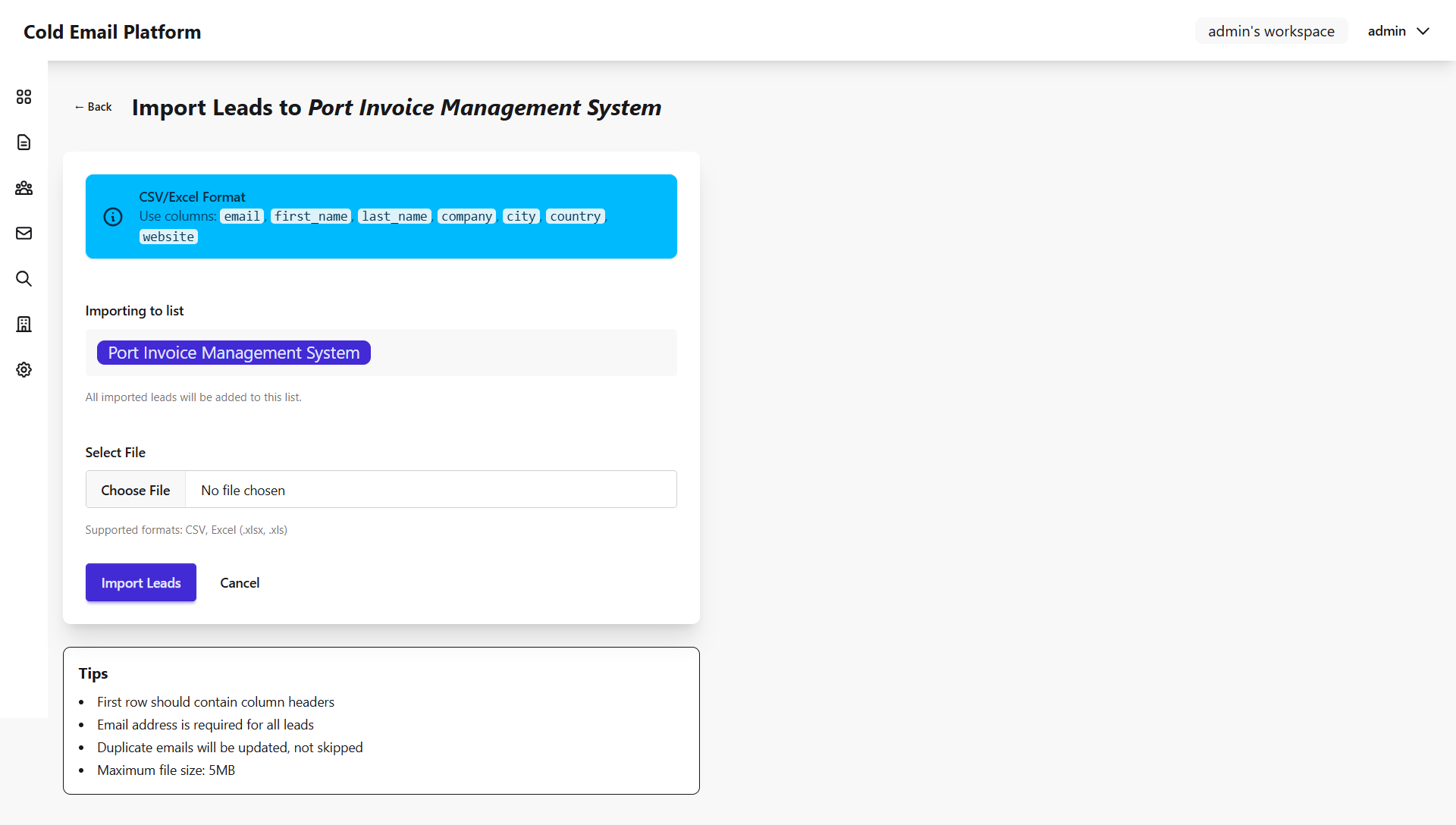Click the Choose File button
The width and height of the screenshot is (1456, 825).
point(136,490)
